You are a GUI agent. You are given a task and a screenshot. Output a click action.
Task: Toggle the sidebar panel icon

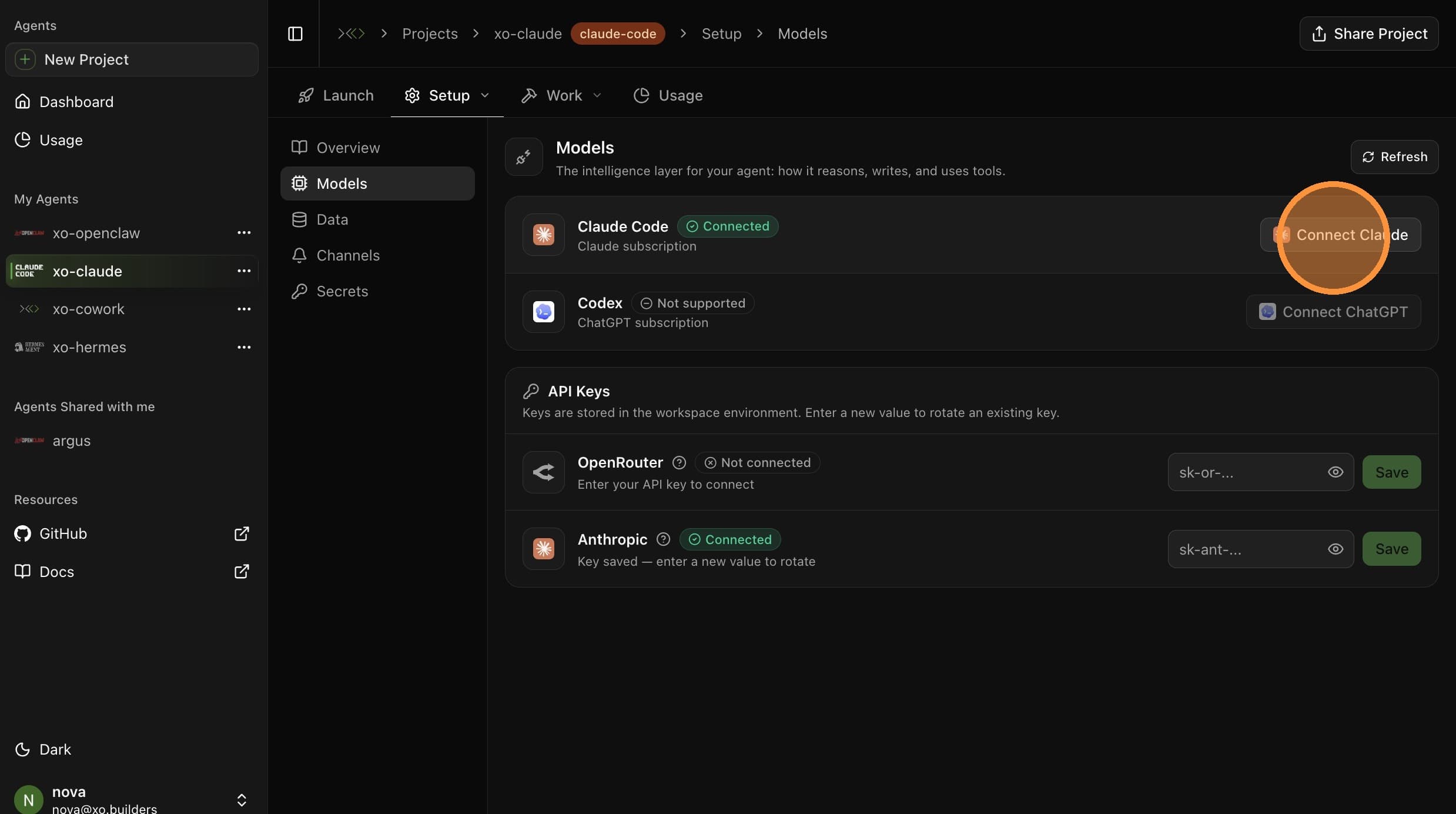(x=295, y=34)
